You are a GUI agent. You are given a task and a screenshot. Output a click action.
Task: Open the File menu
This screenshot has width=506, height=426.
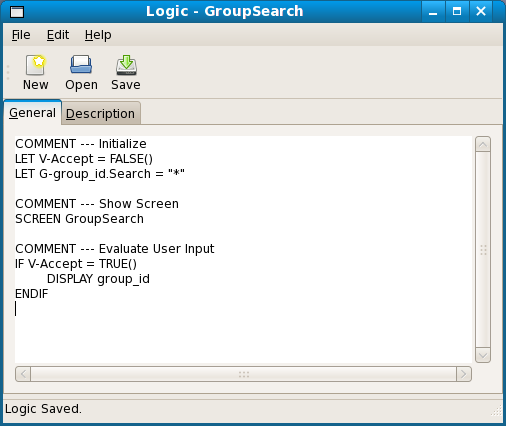click(x=21, y=35)
